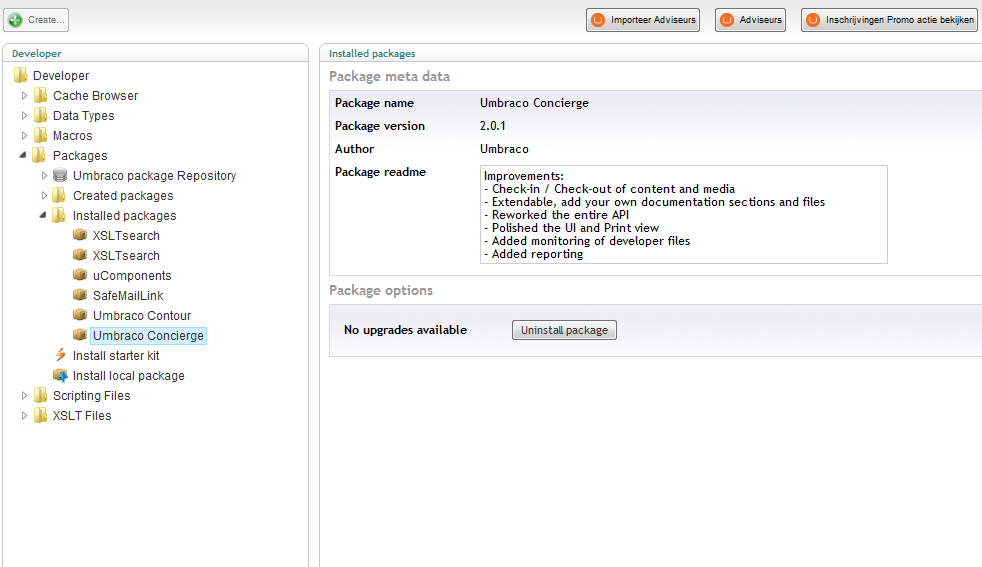982x567 pixels.
Task: Open Inschrijvingen Promo actie bekijken
Action: point(889,20)
